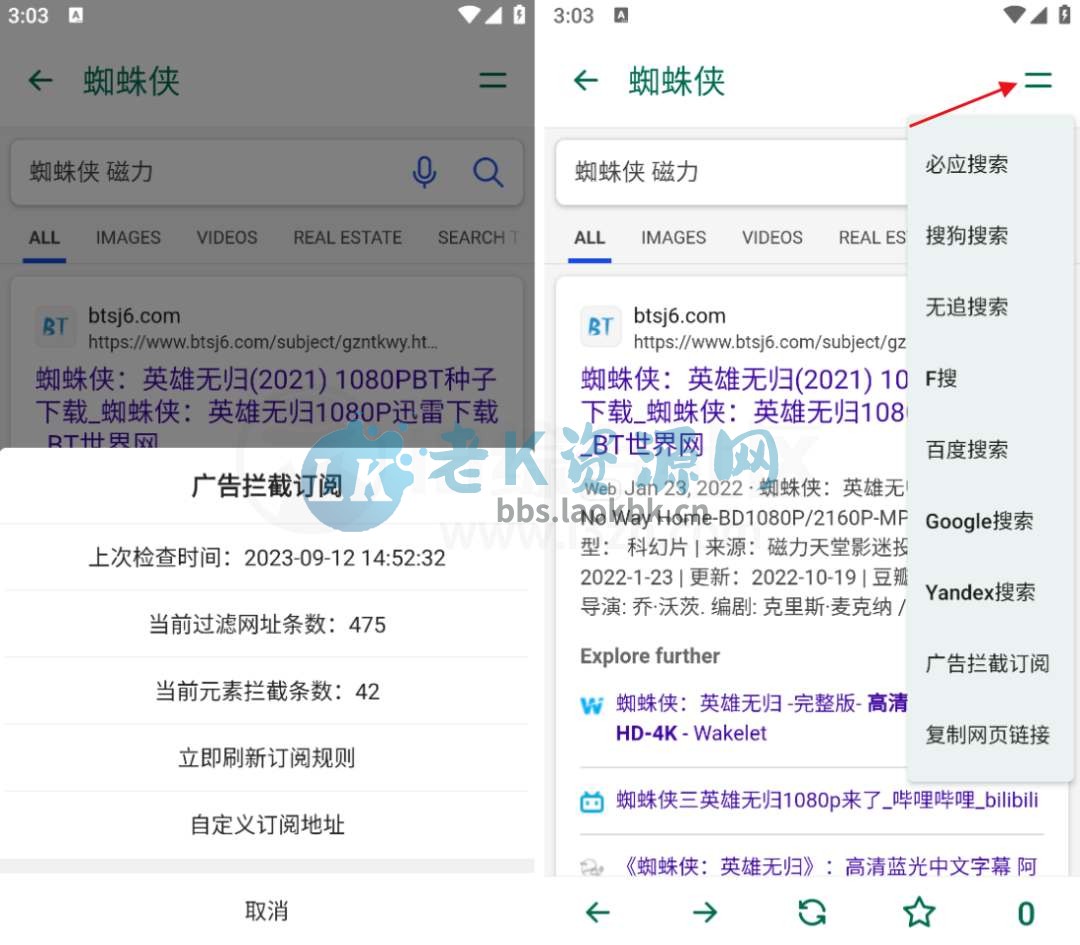The image size is (1080, 945).
Task: Tap 自定义订阅地址 in the dialog
Action: pyautogui.click(x=267, y=824)
